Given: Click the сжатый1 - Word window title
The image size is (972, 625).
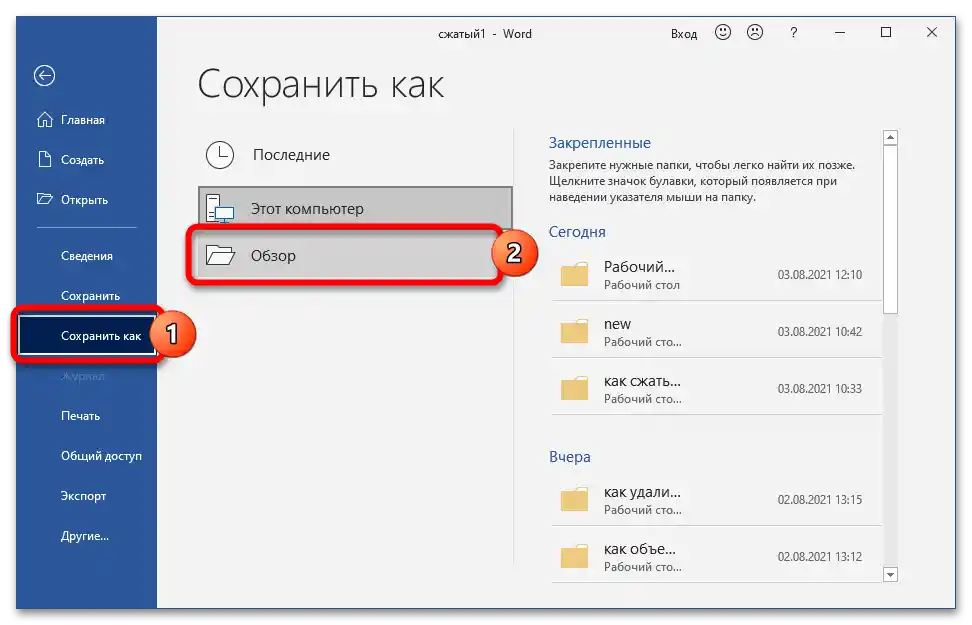Looking at the screenshot, I should tap(485, 34).
